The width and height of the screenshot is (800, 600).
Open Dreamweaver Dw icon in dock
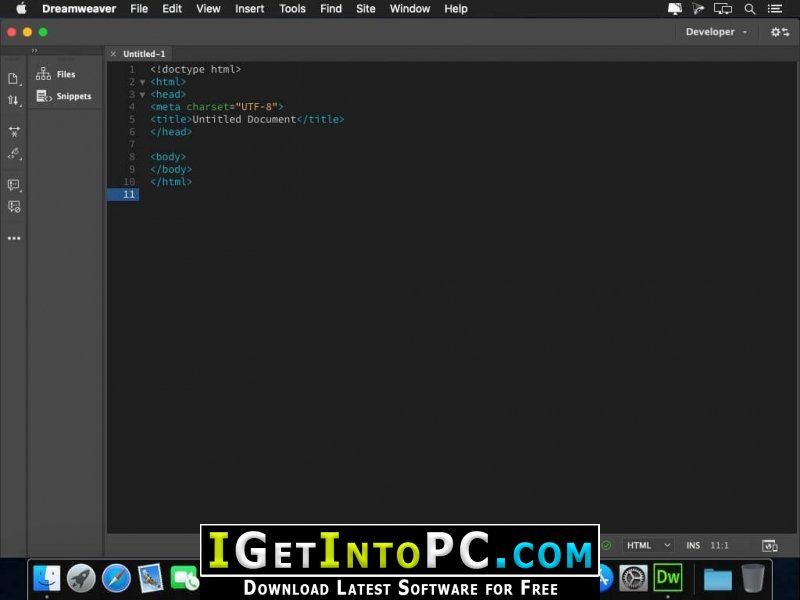tap(668, 578)
